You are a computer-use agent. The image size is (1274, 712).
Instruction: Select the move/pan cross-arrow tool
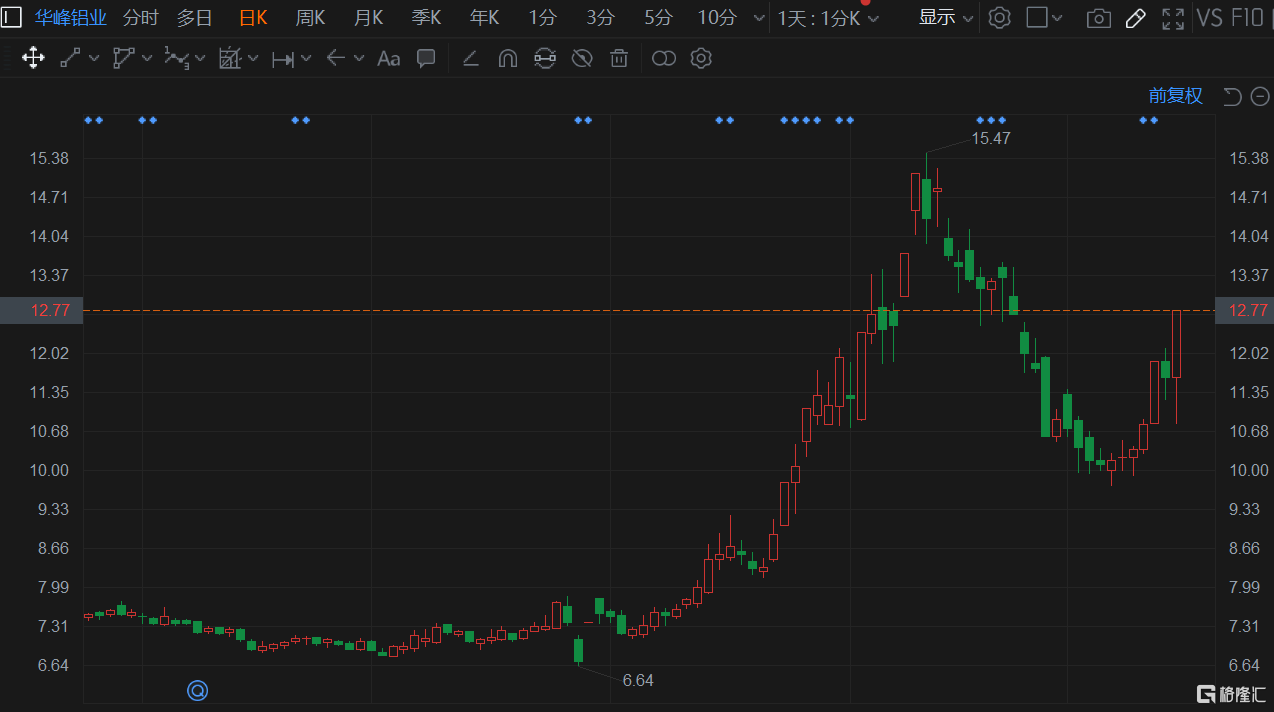click(x=33, y=58)
